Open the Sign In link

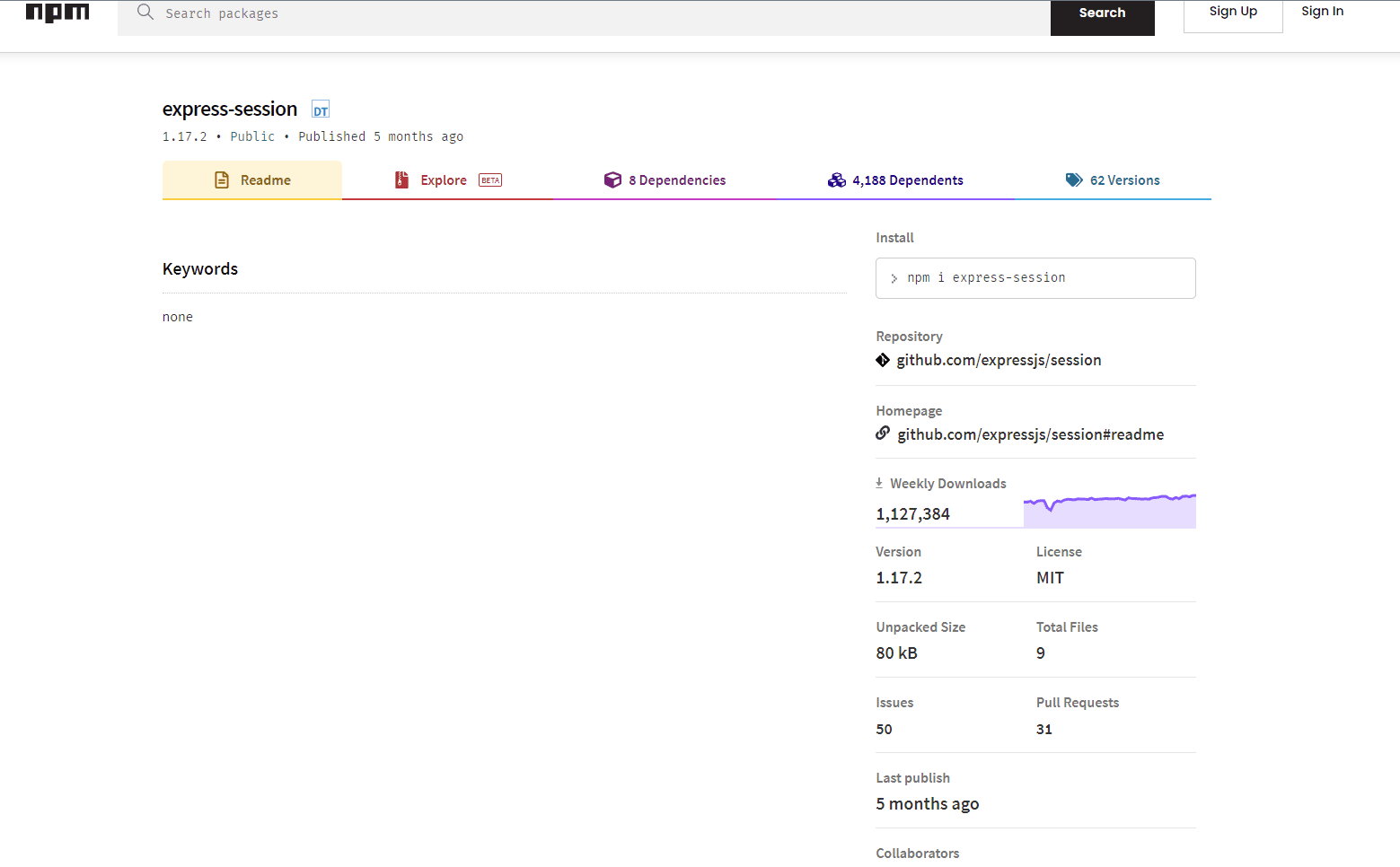pyautogui.click(x=1322, y=12)
